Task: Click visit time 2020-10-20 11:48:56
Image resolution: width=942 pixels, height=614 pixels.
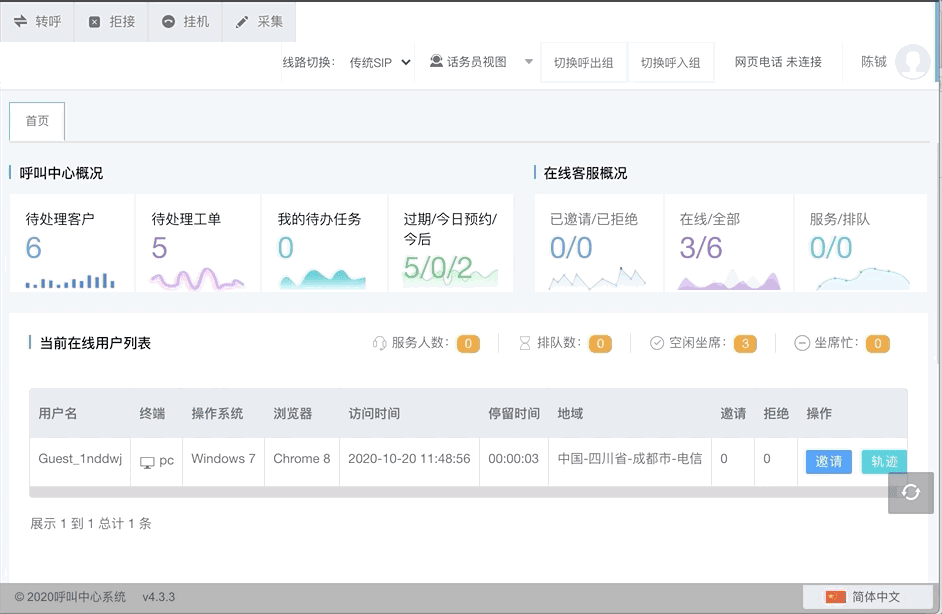Action: click(409, 459)
